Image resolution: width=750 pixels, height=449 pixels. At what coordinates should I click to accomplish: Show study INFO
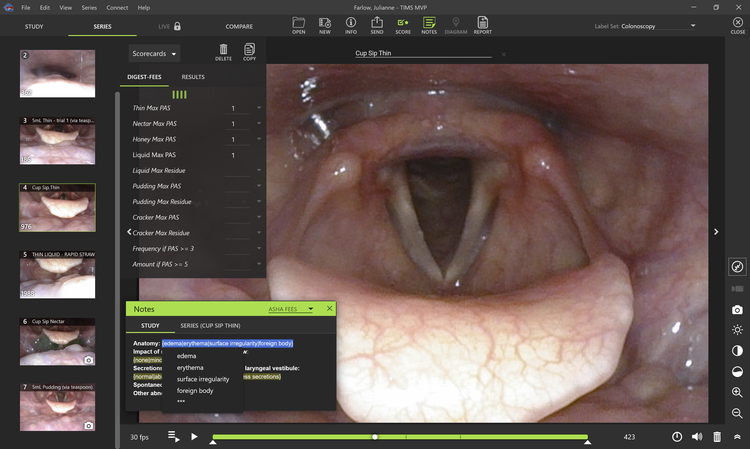pos(351,25)
